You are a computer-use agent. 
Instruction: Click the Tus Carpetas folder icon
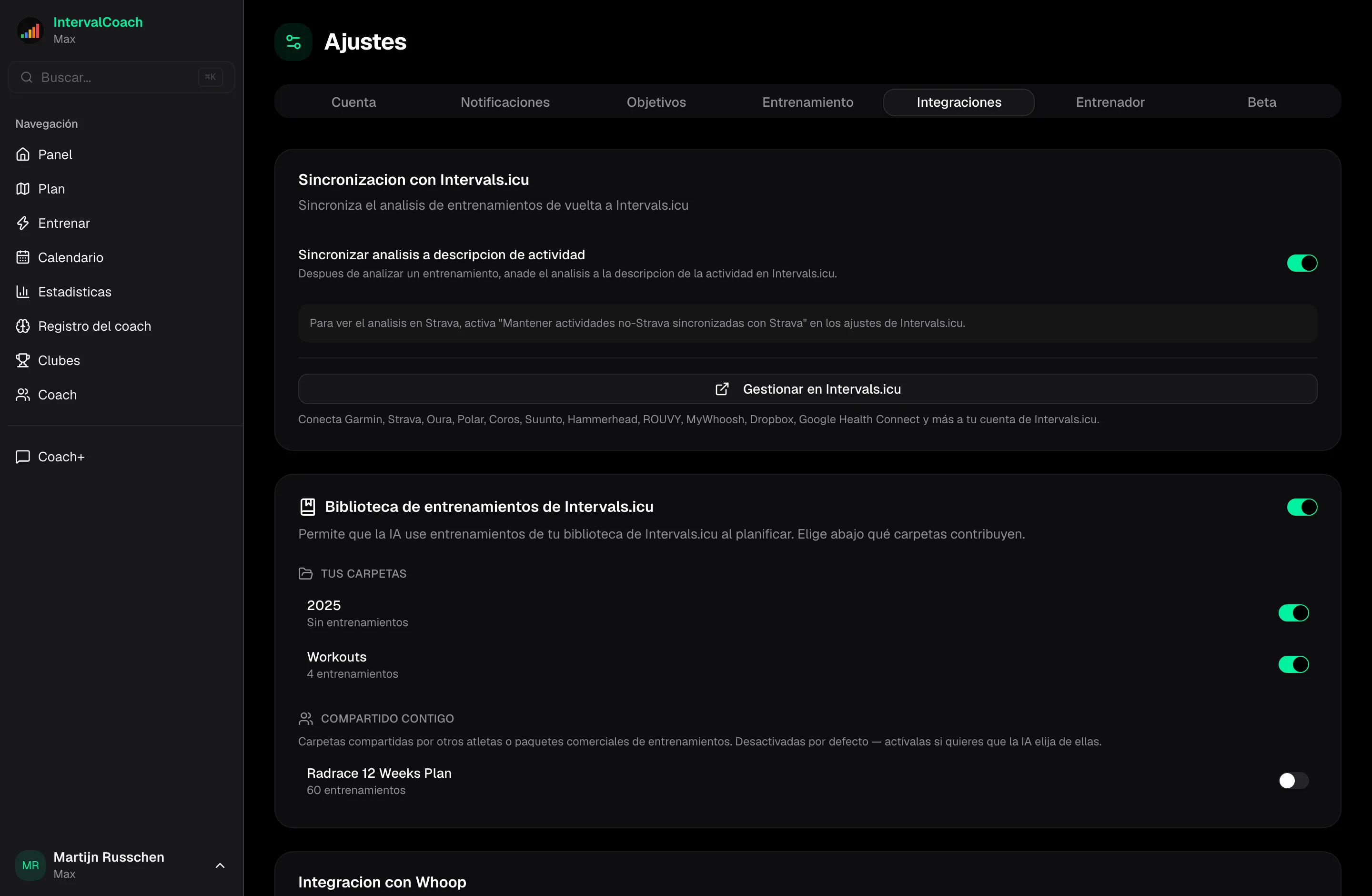coord(305,574)
